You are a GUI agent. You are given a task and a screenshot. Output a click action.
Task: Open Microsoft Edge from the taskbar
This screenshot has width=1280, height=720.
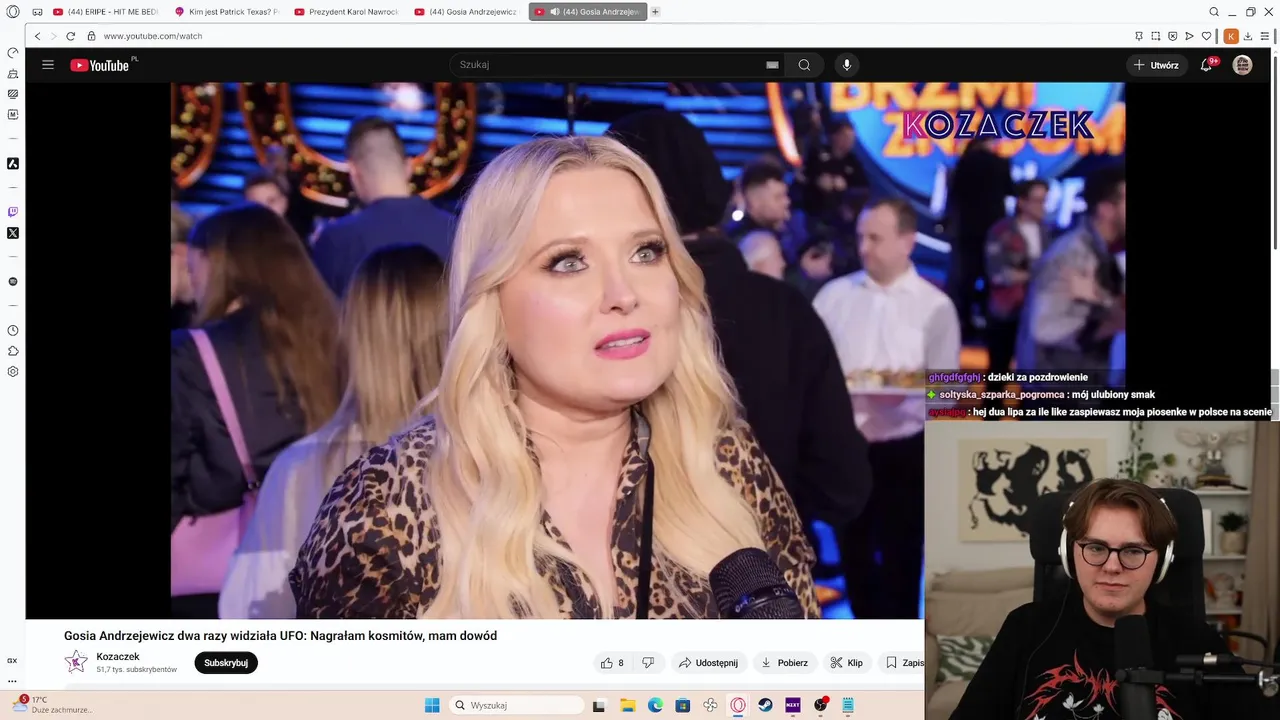tap(655, 705)
